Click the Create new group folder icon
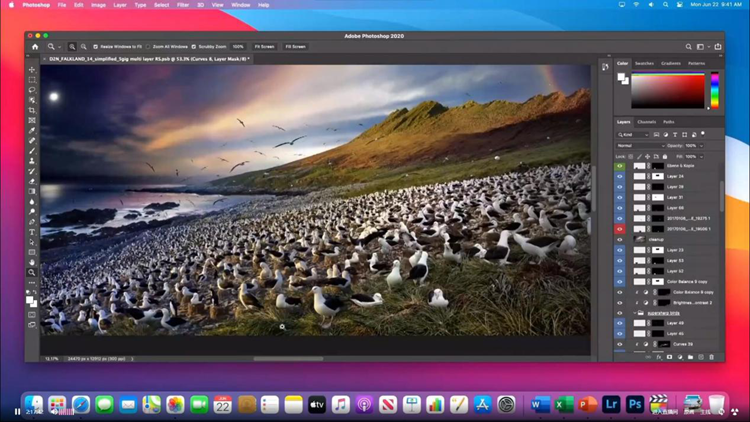The image size is (750, 422). pos(690,357)
